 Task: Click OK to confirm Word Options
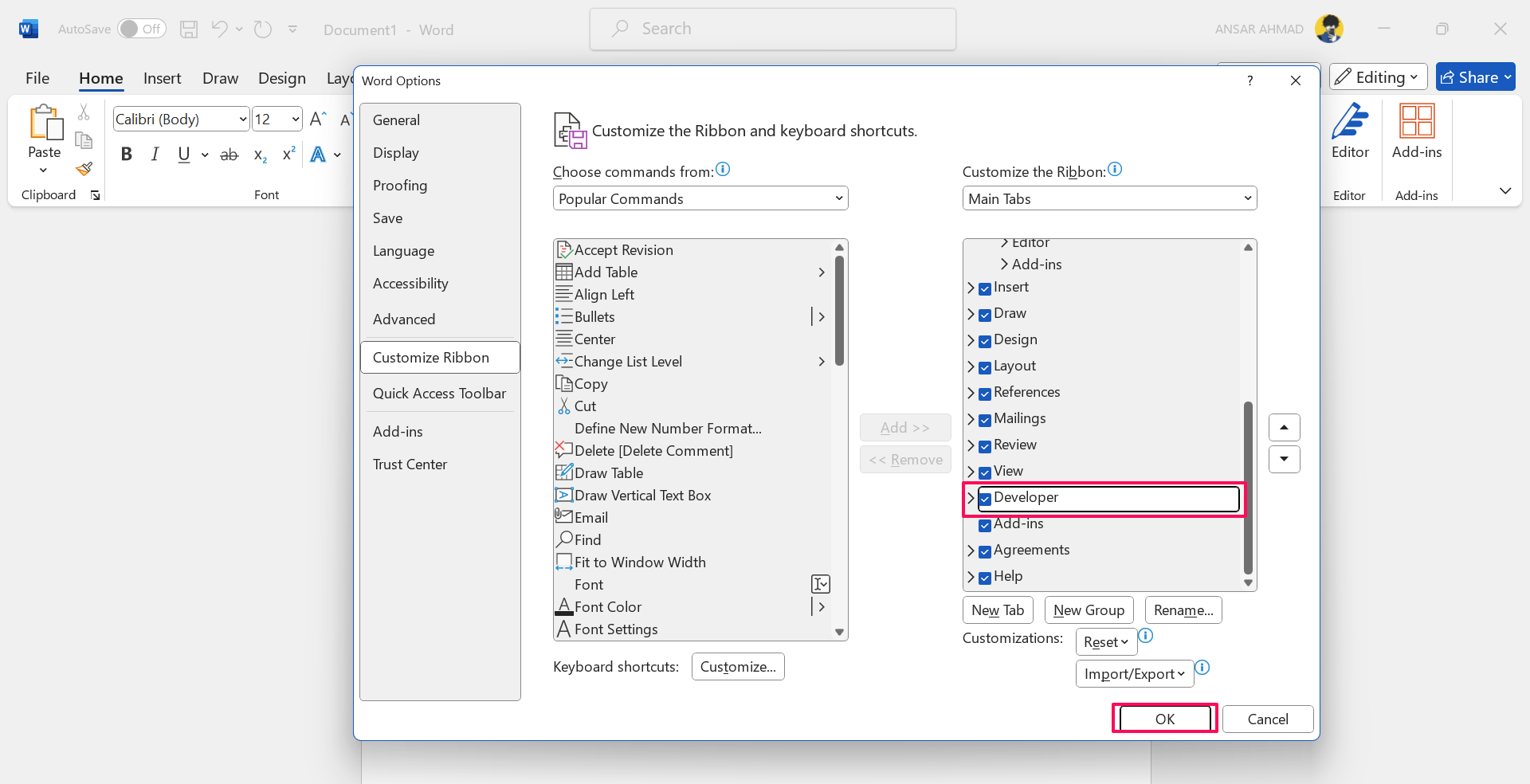point(1164,719)
